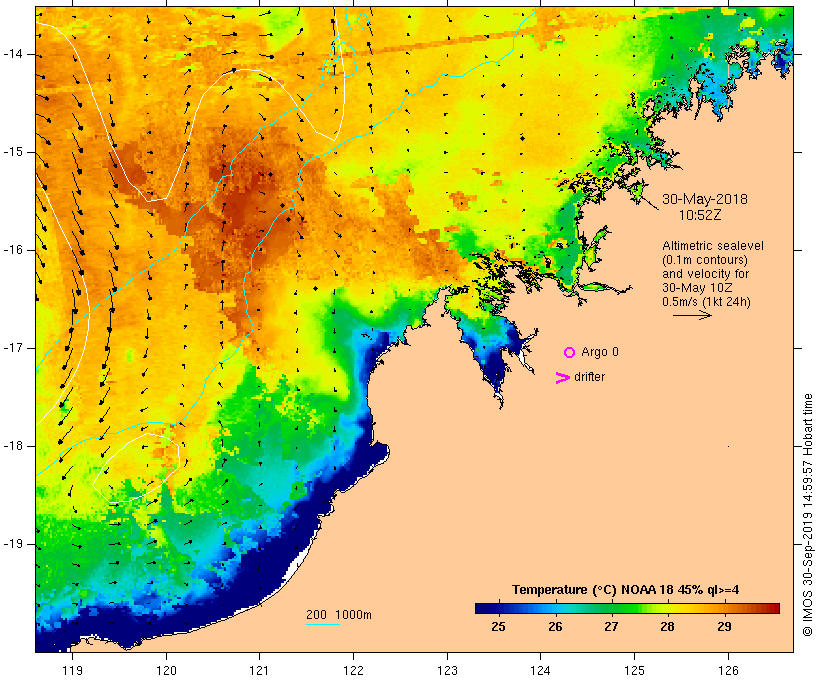Click the '30-May 10Z' text line
Screen dimensions: 820x680
click(x=697, y=288)
